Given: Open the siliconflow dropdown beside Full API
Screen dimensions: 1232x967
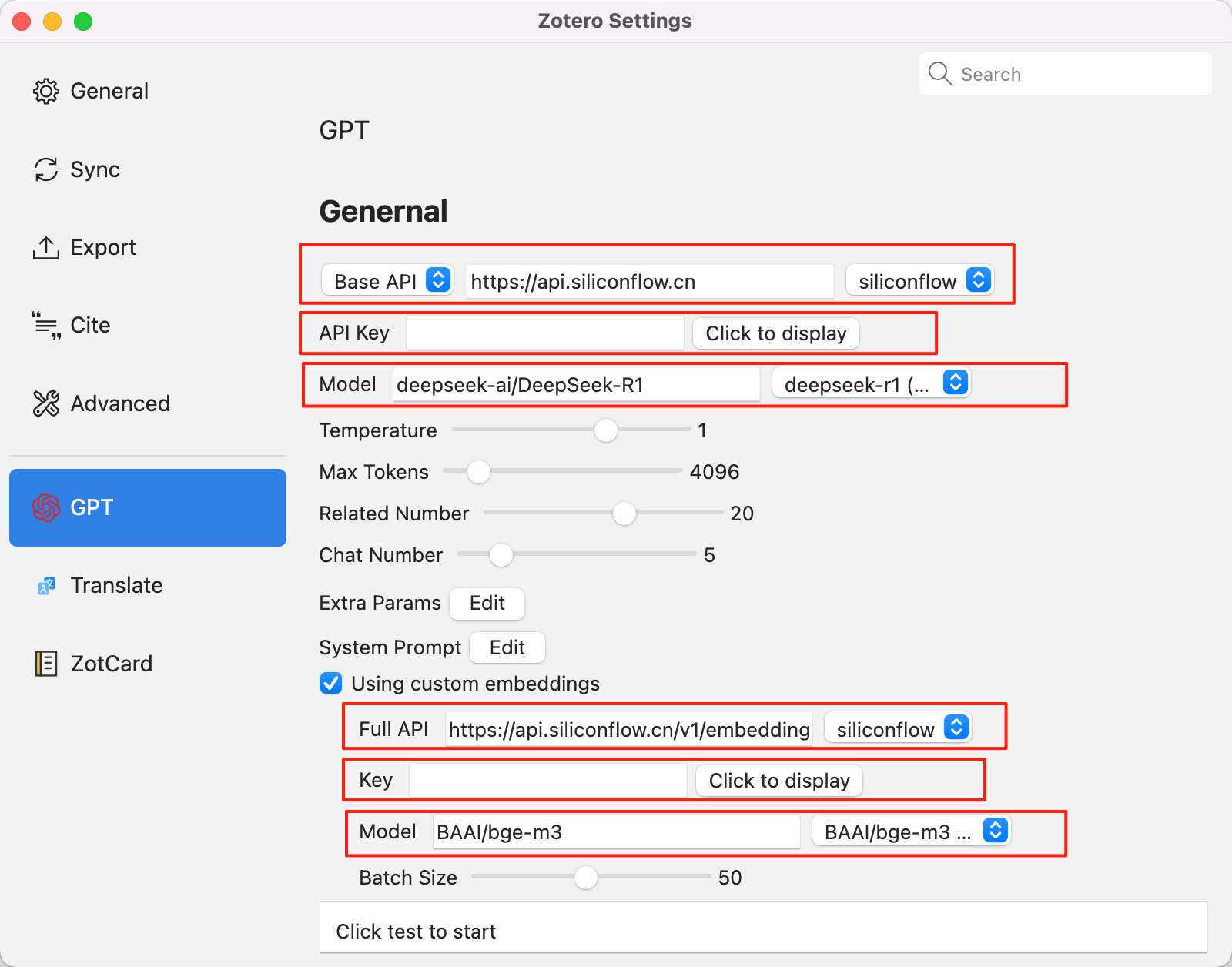Looking at the screenshot, I should 898,728.
